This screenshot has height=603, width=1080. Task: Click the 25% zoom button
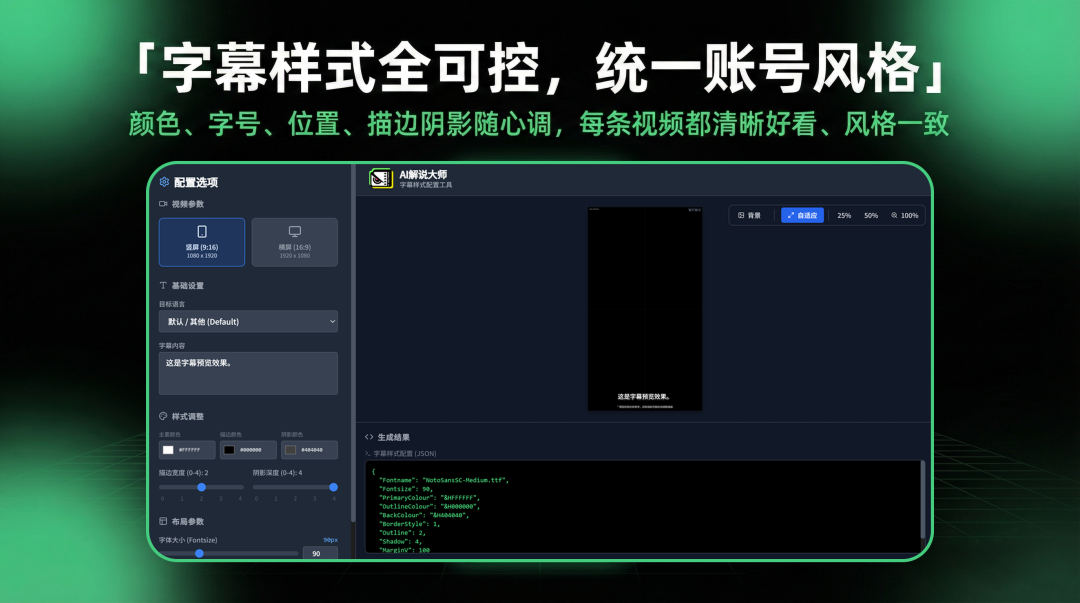(x=843, y=215)
